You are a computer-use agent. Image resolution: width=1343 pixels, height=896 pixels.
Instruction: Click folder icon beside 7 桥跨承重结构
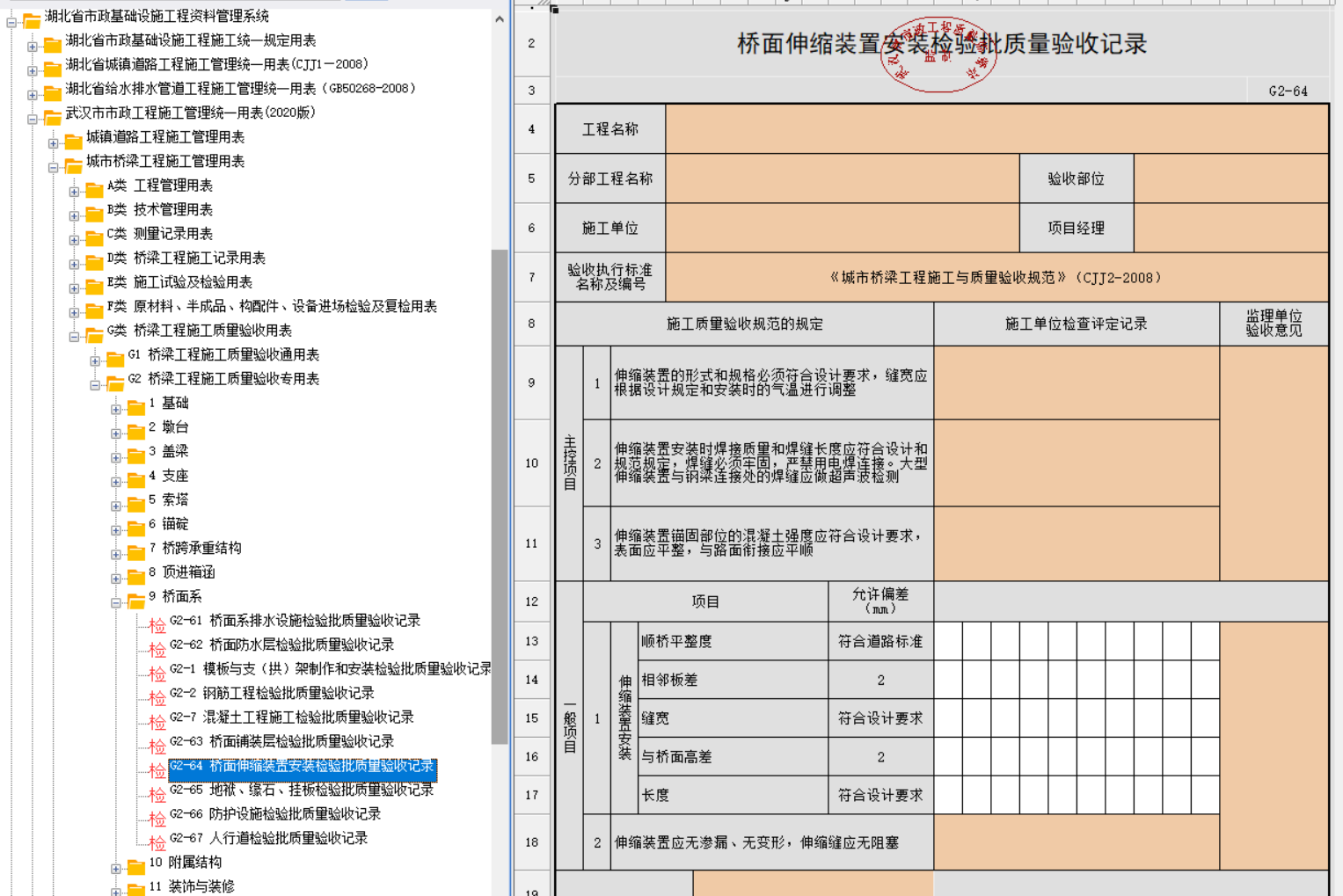pos(136,550)
